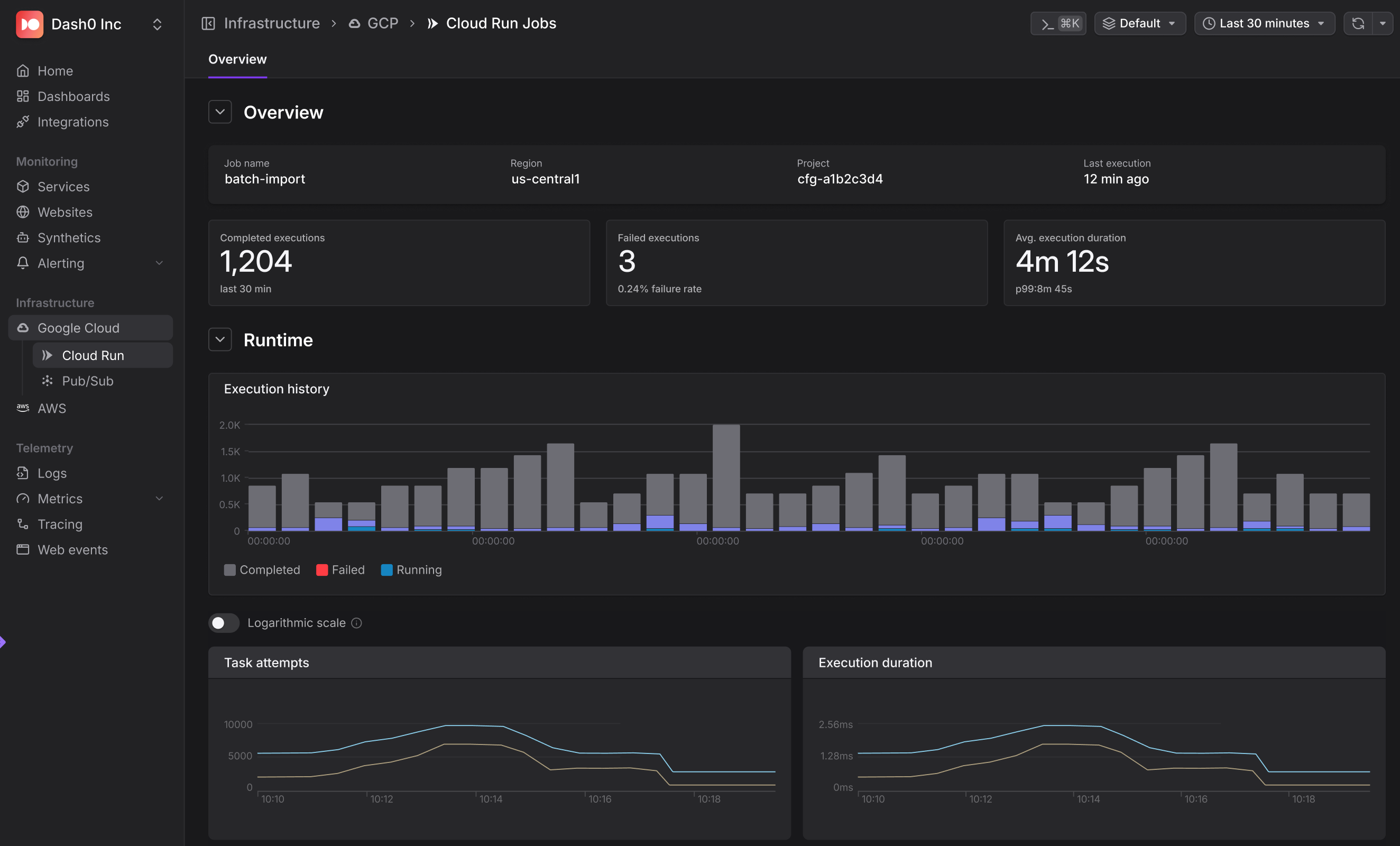Click the Dash0 logo icon
Image resolution: width=1400 pixels, height=846 pixels.
coord(30,24)
